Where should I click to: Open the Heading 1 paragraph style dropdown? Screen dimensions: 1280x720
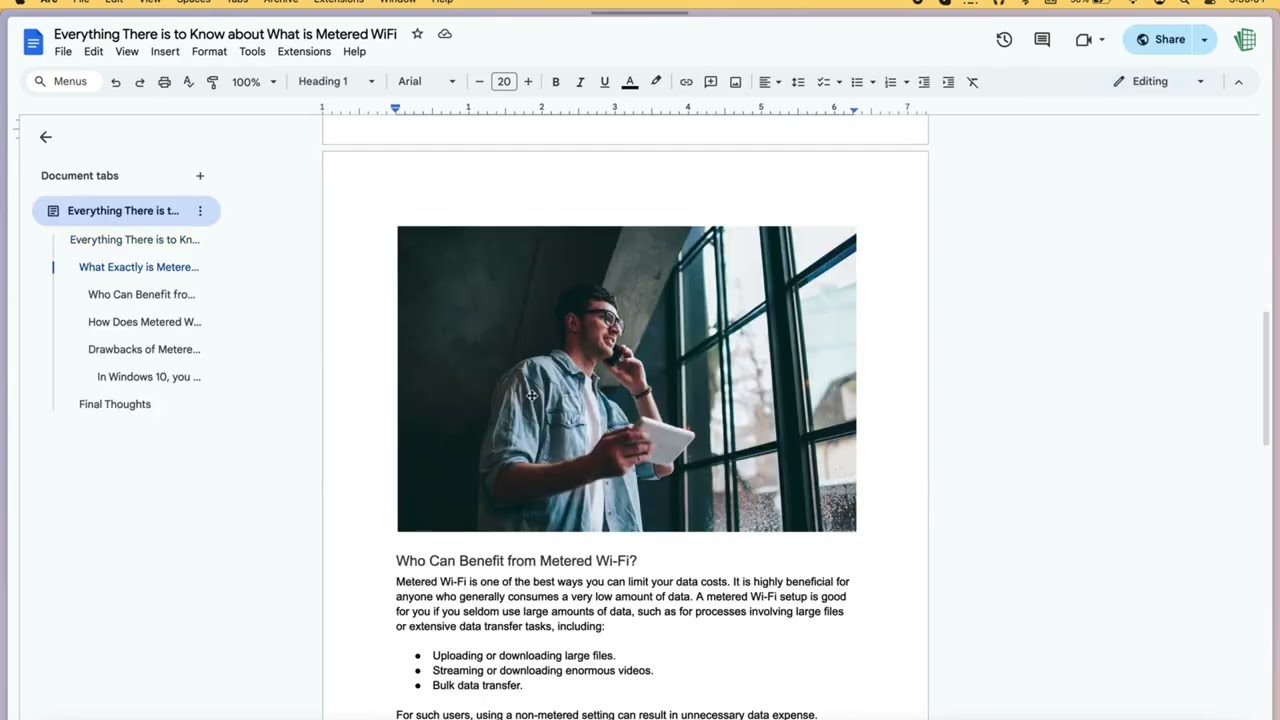pos(336,82)
